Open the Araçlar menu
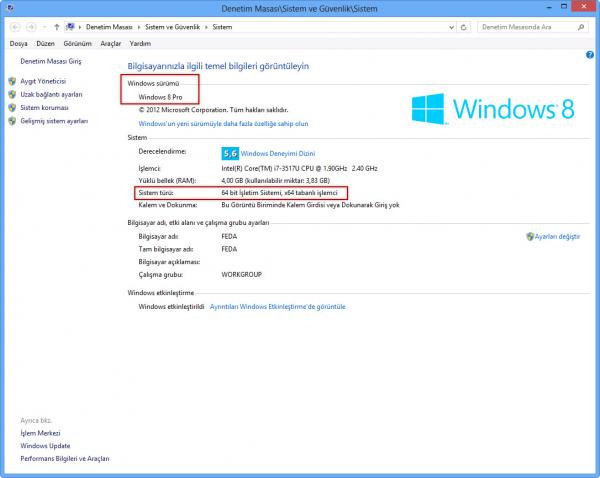The image size is (600, 478). coord(111,44)
